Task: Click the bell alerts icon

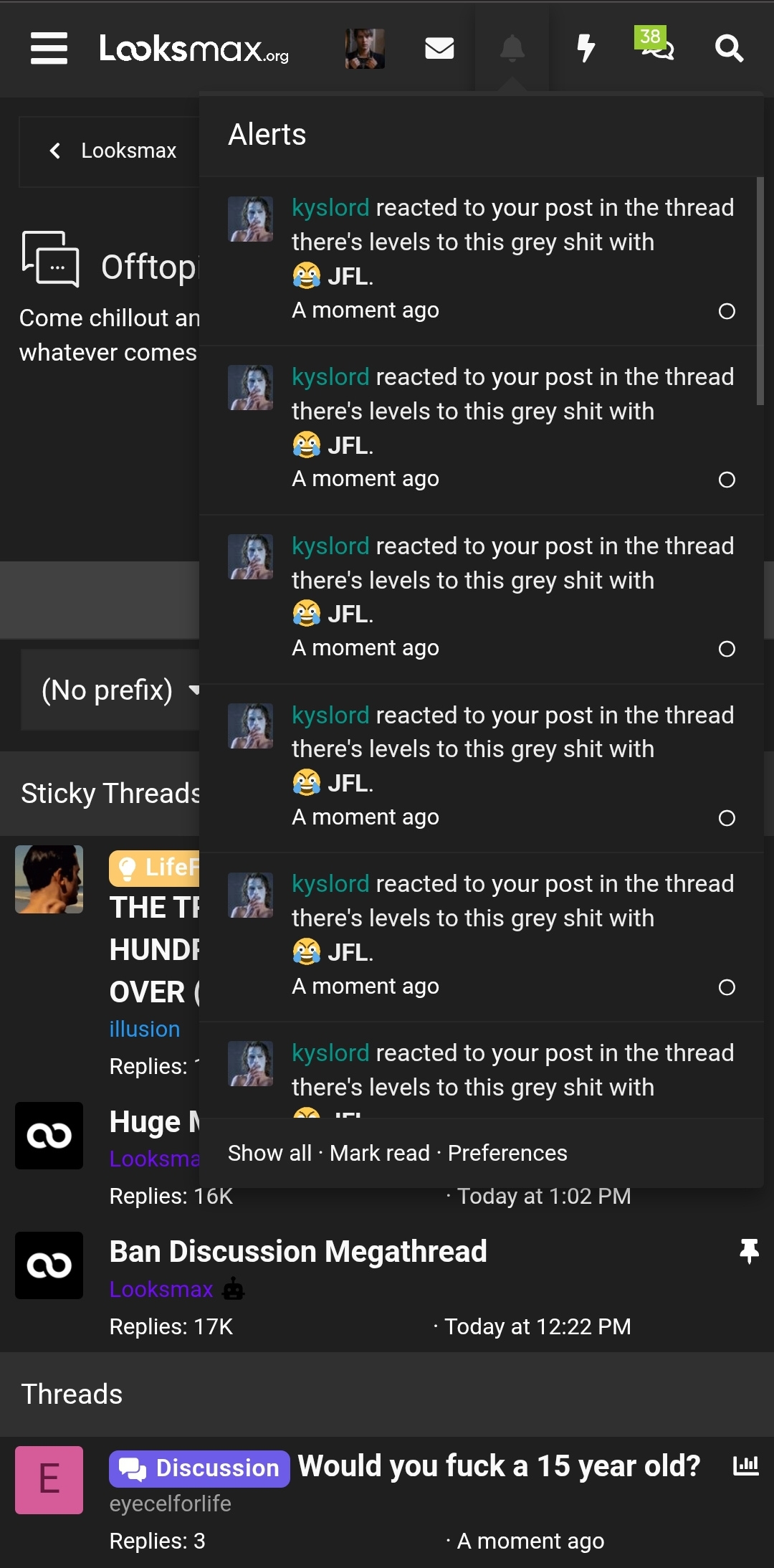Action: pyautogui.click(x=512, y=48)
